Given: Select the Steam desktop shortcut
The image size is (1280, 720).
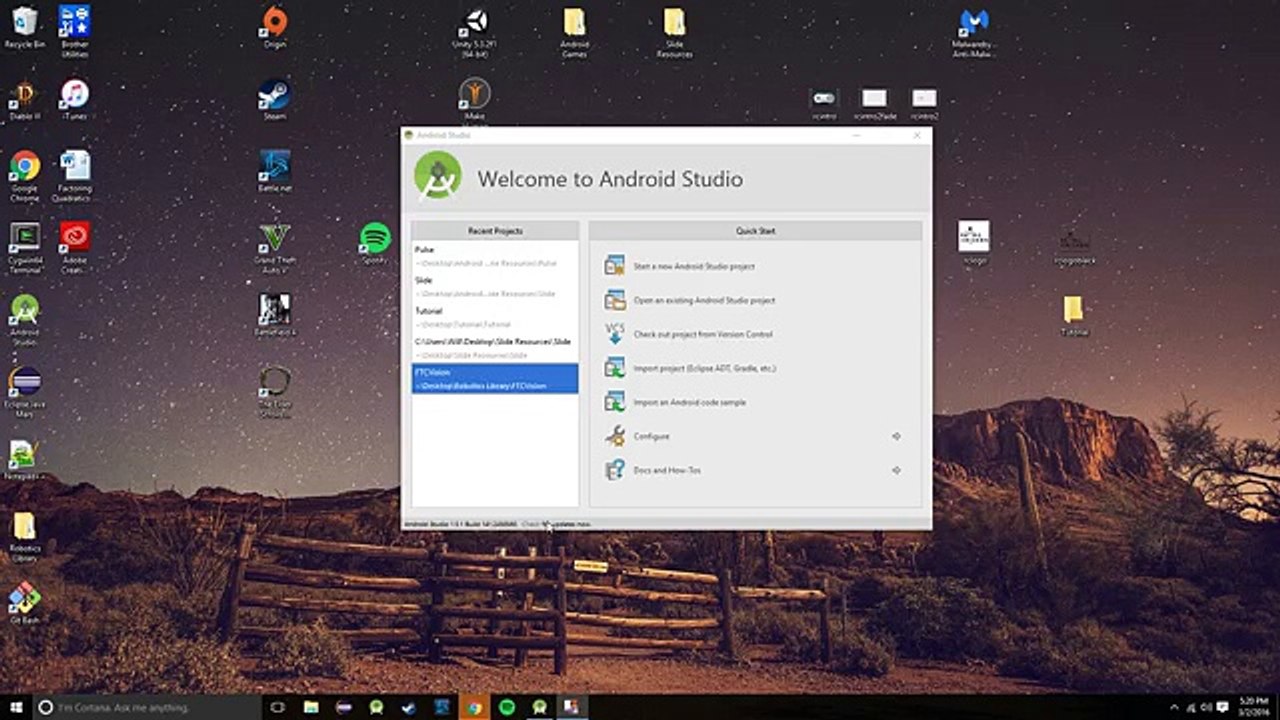Looking at the screenshot, I should [274, 100].
